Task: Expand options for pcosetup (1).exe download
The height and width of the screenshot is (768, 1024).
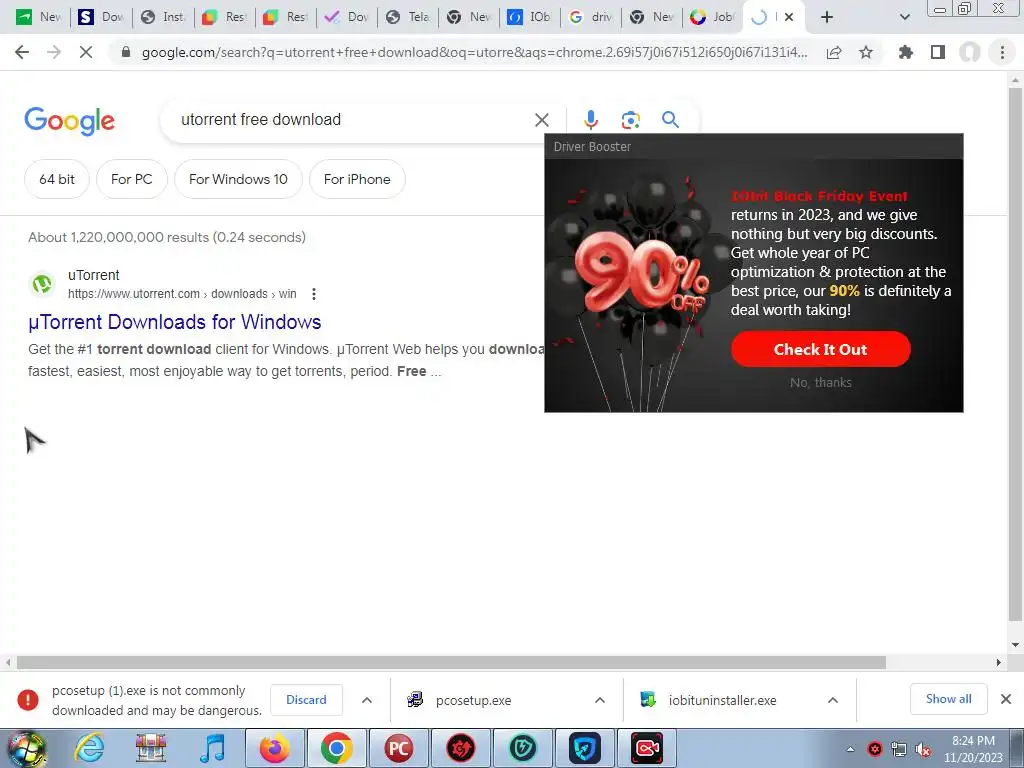Action: 367,700
